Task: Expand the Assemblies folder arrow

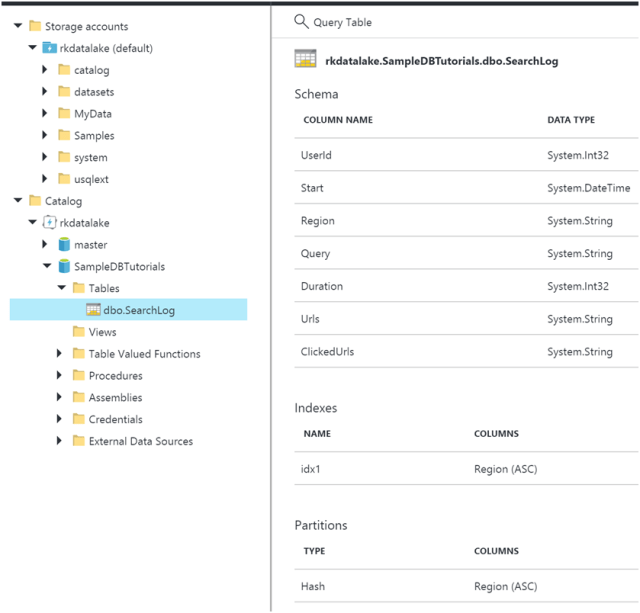Action: tap(60, 397)
